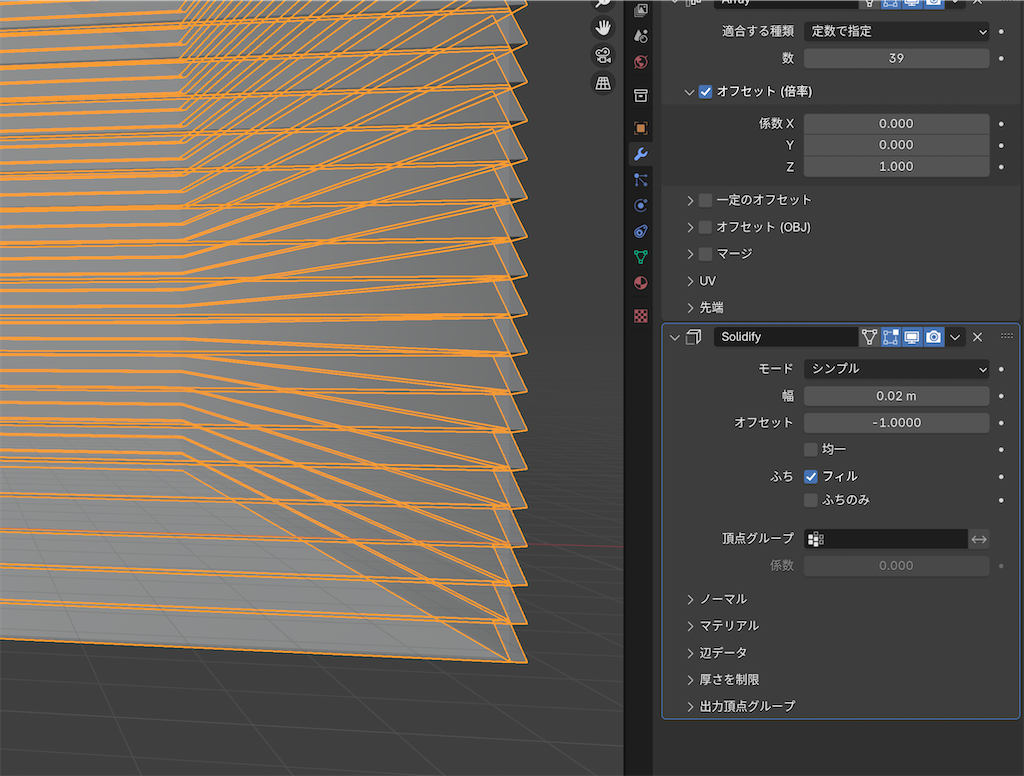Open the Object properties tab
Image resolution: width=1024 pixels, height=776 pixels.
[x=641, y=128]
